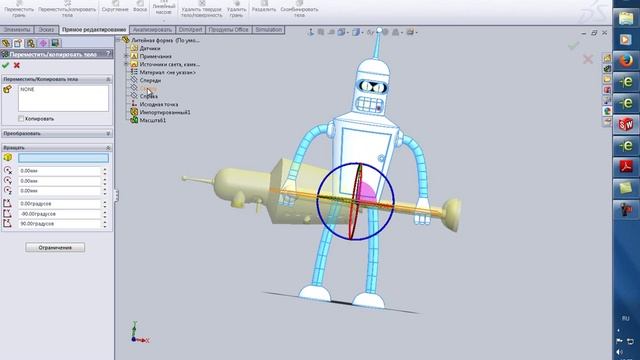Viewport: 640px width, 360px height.
Task: Select the Импортированный1 feature
Action: (165, 112)
